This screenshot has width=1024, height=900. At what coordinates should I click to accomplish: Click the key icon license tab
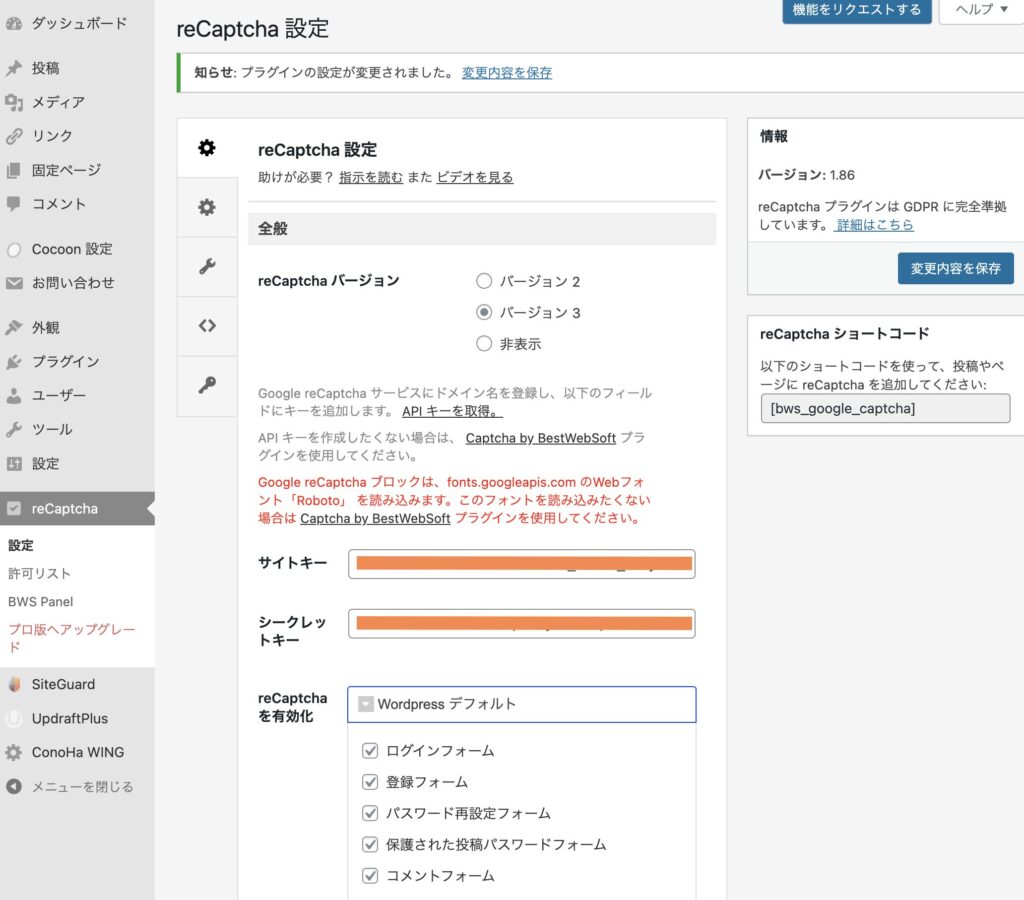coord(207,385)
